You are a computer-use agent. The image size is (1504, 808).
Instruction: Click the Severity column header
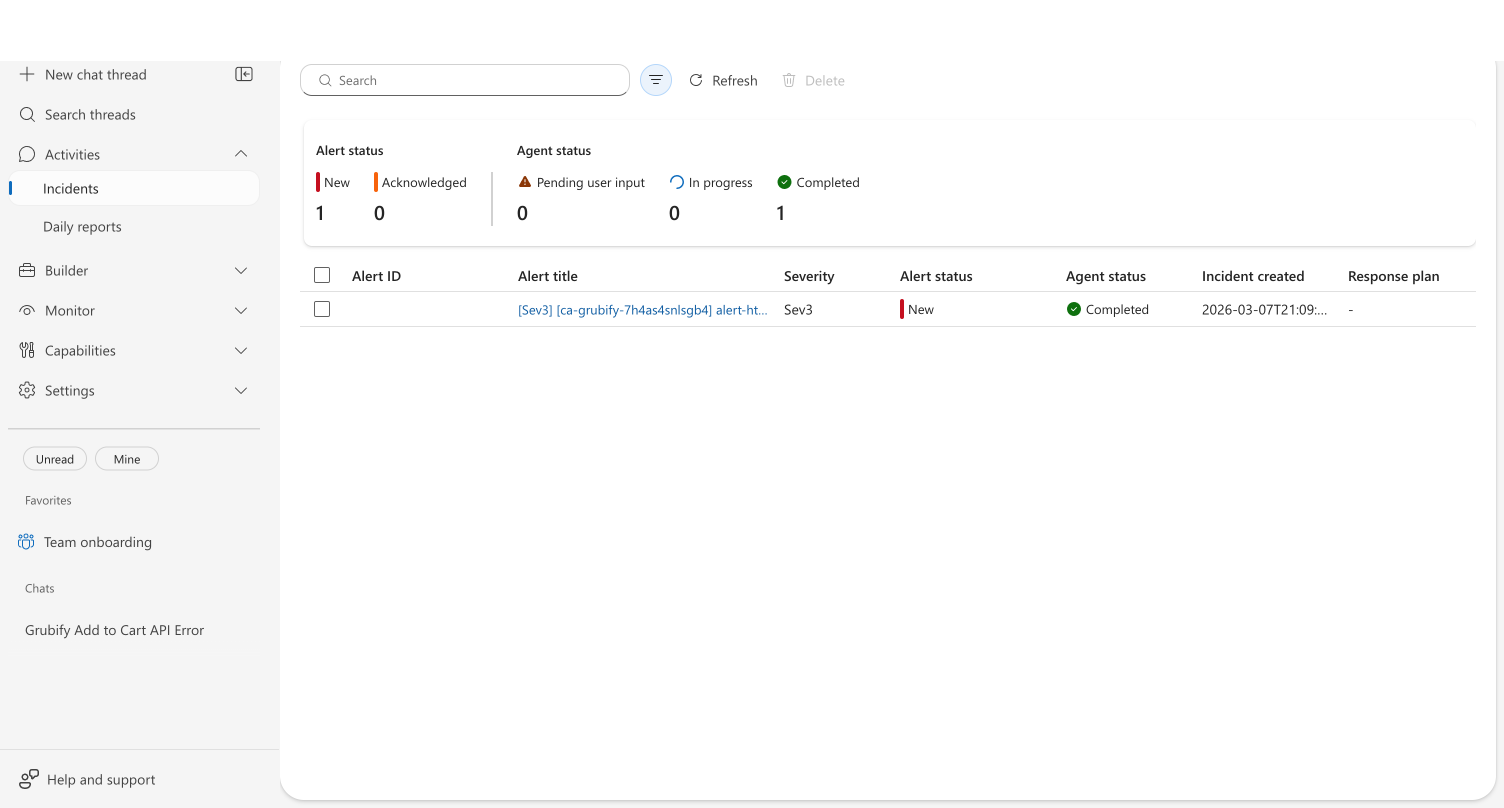click(x=809, y=276)
